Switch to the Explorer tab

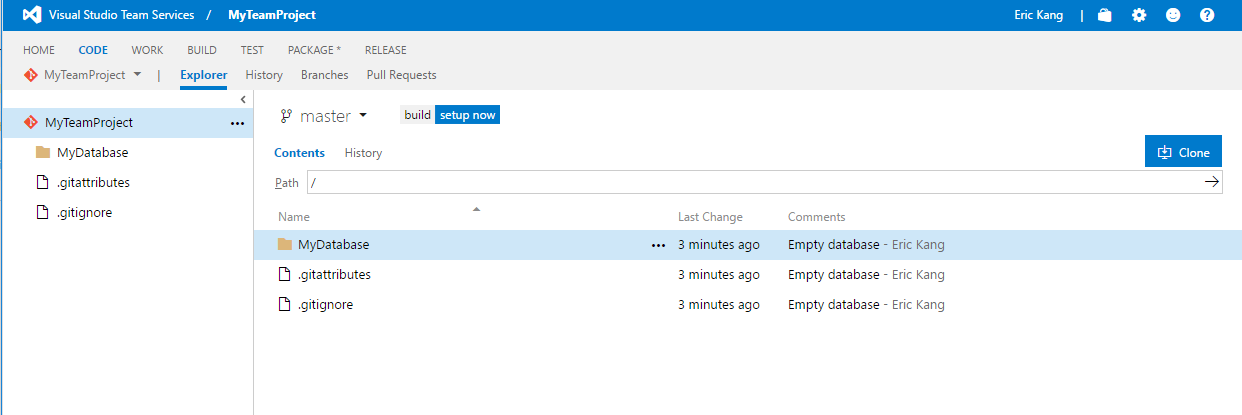pyautogui.click(x=204, y=75)
